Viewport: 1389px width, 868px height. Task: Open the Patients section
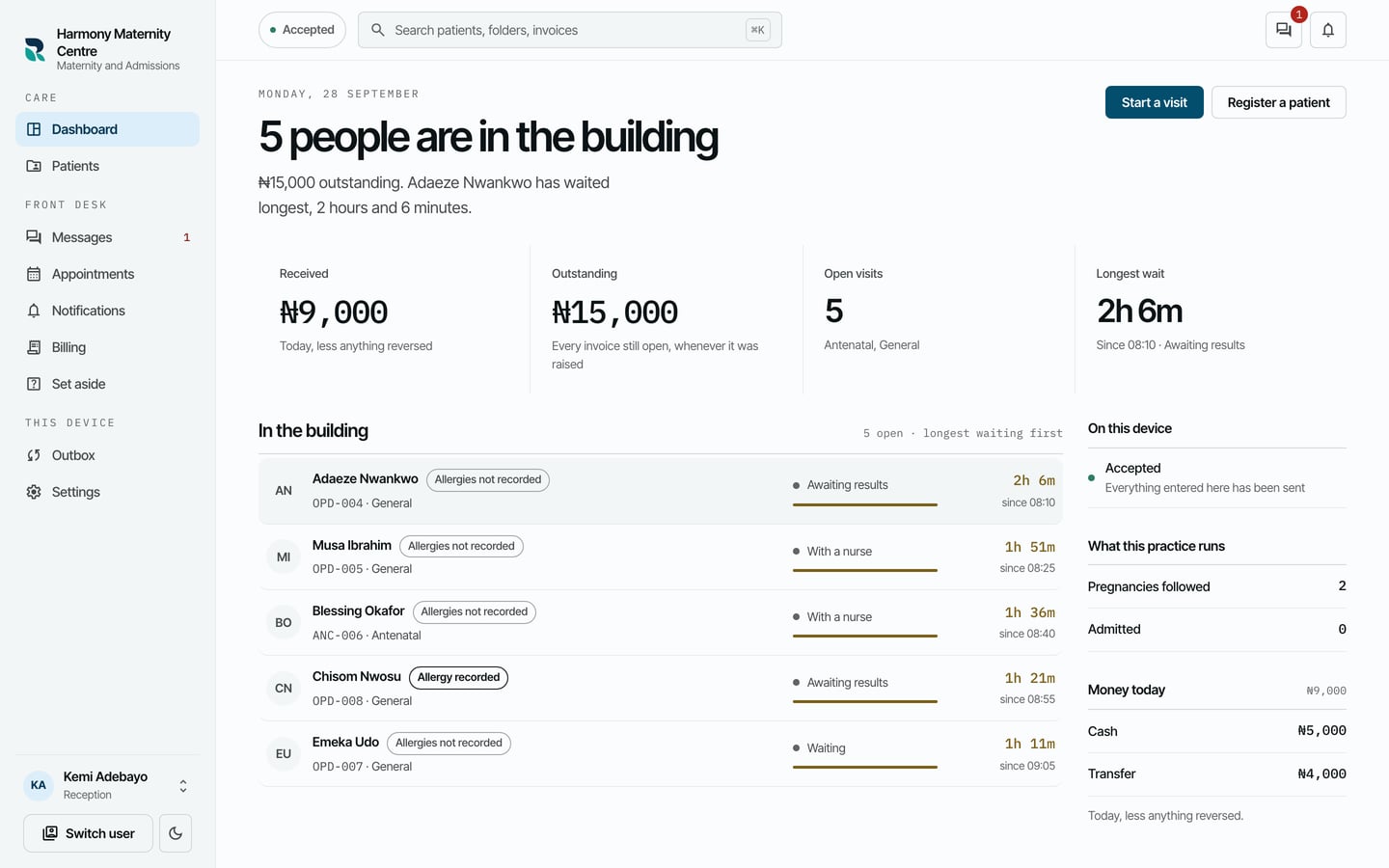pos(107,166)
